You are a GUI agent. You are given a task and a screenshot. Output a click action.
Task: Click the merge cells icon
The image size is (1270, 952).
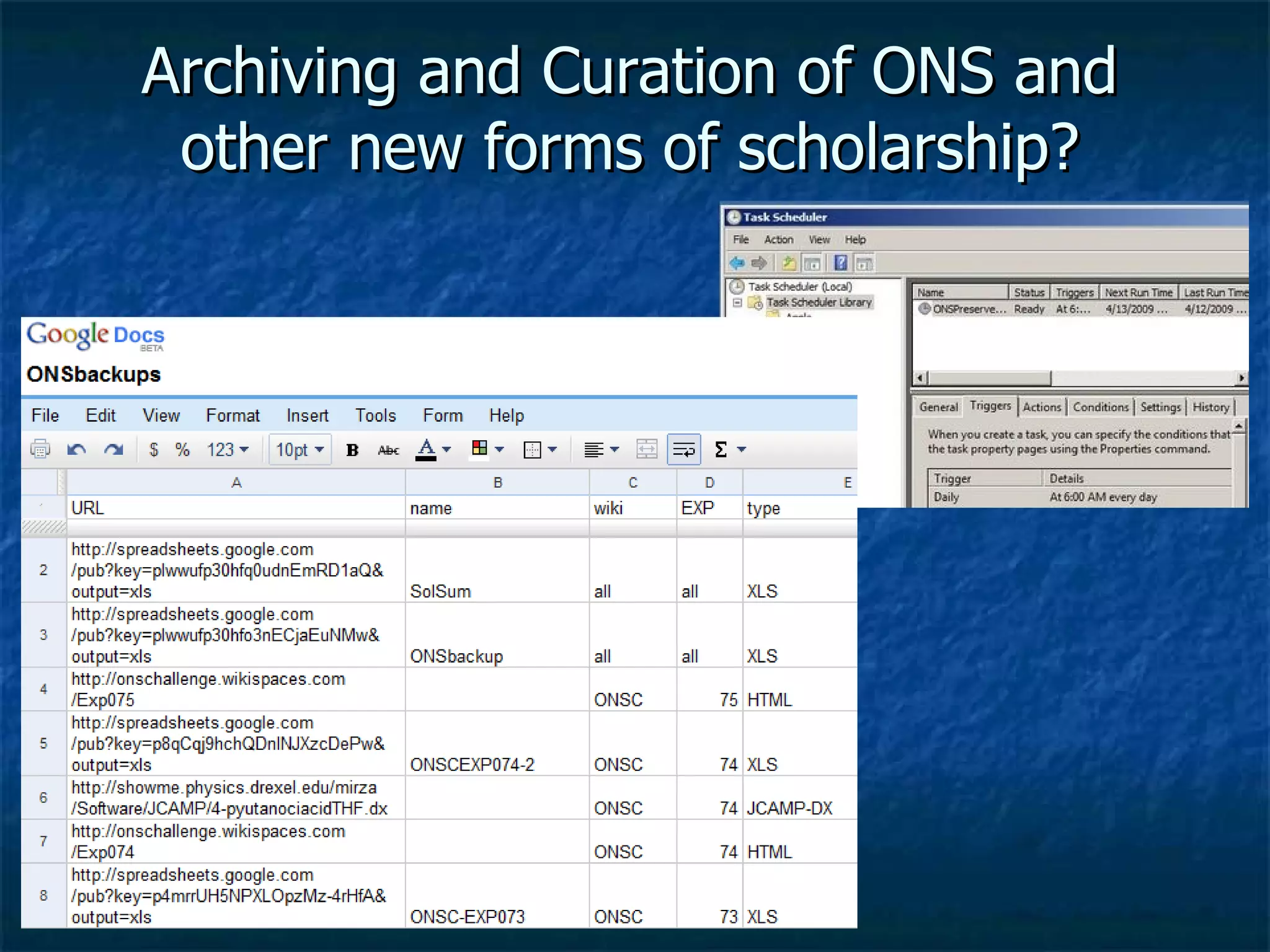point(647,449)
